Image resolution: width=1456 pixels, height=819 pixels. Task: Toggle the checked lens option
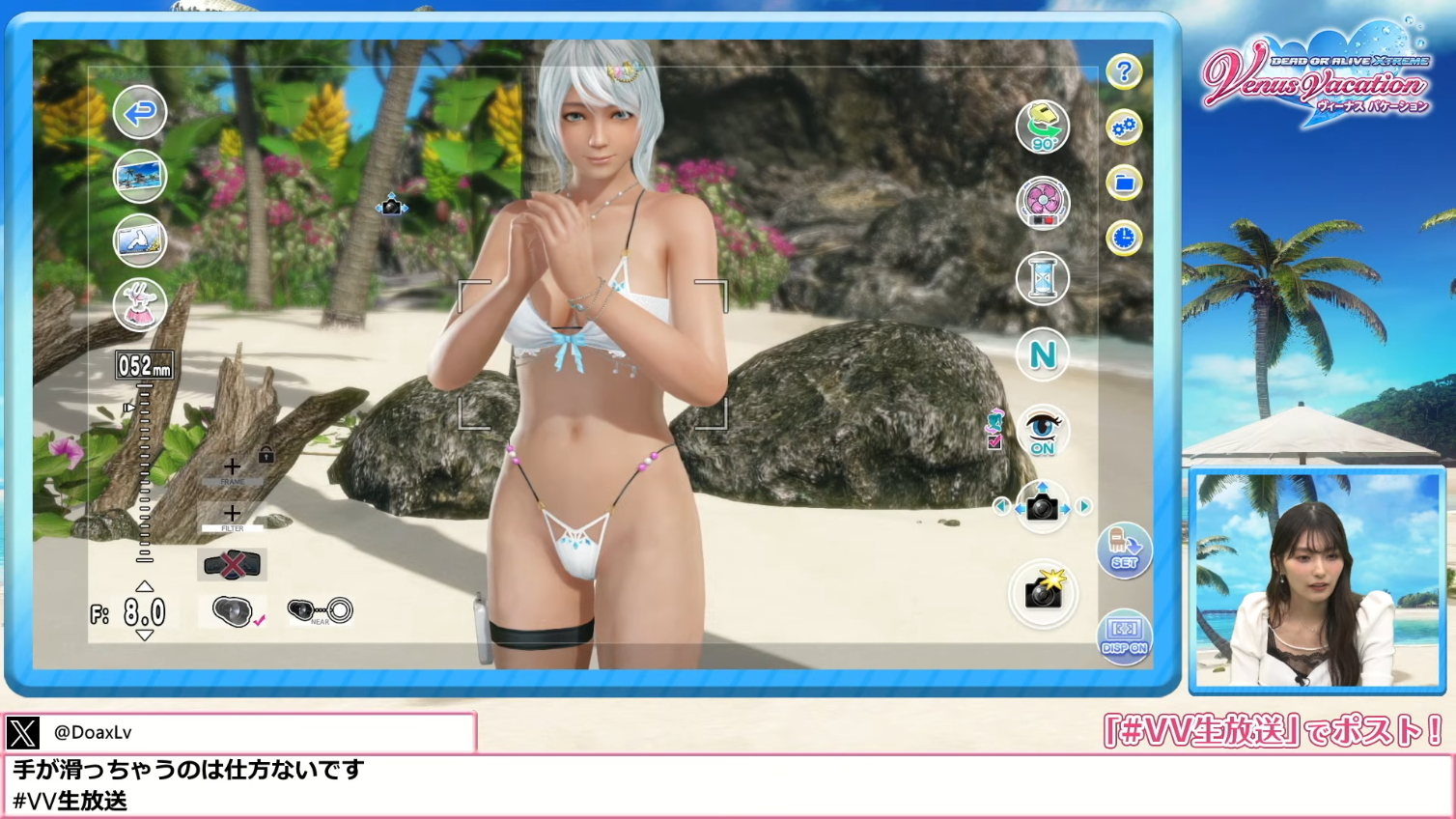tap(233, 611)
